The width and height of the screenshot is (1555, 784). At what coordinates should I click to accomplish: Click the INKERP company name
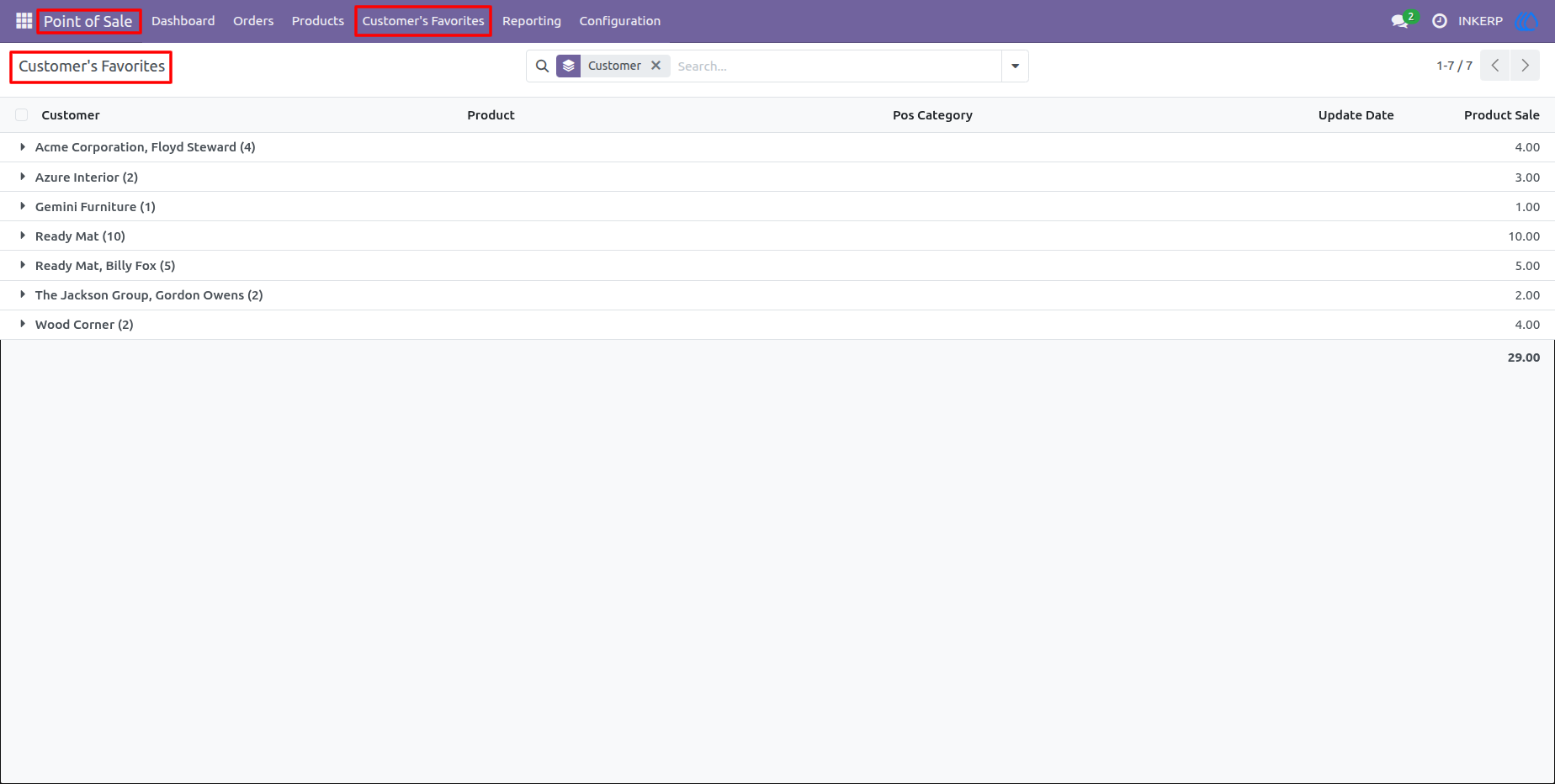pyautogui.click(x=1480, y=21)
